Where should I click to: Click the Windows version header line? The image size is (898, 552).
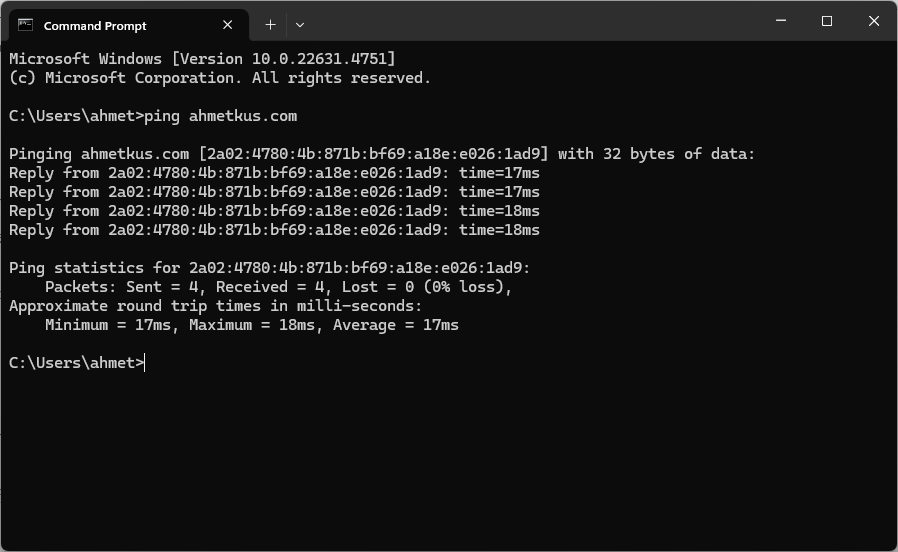click(x=202, y=58)
